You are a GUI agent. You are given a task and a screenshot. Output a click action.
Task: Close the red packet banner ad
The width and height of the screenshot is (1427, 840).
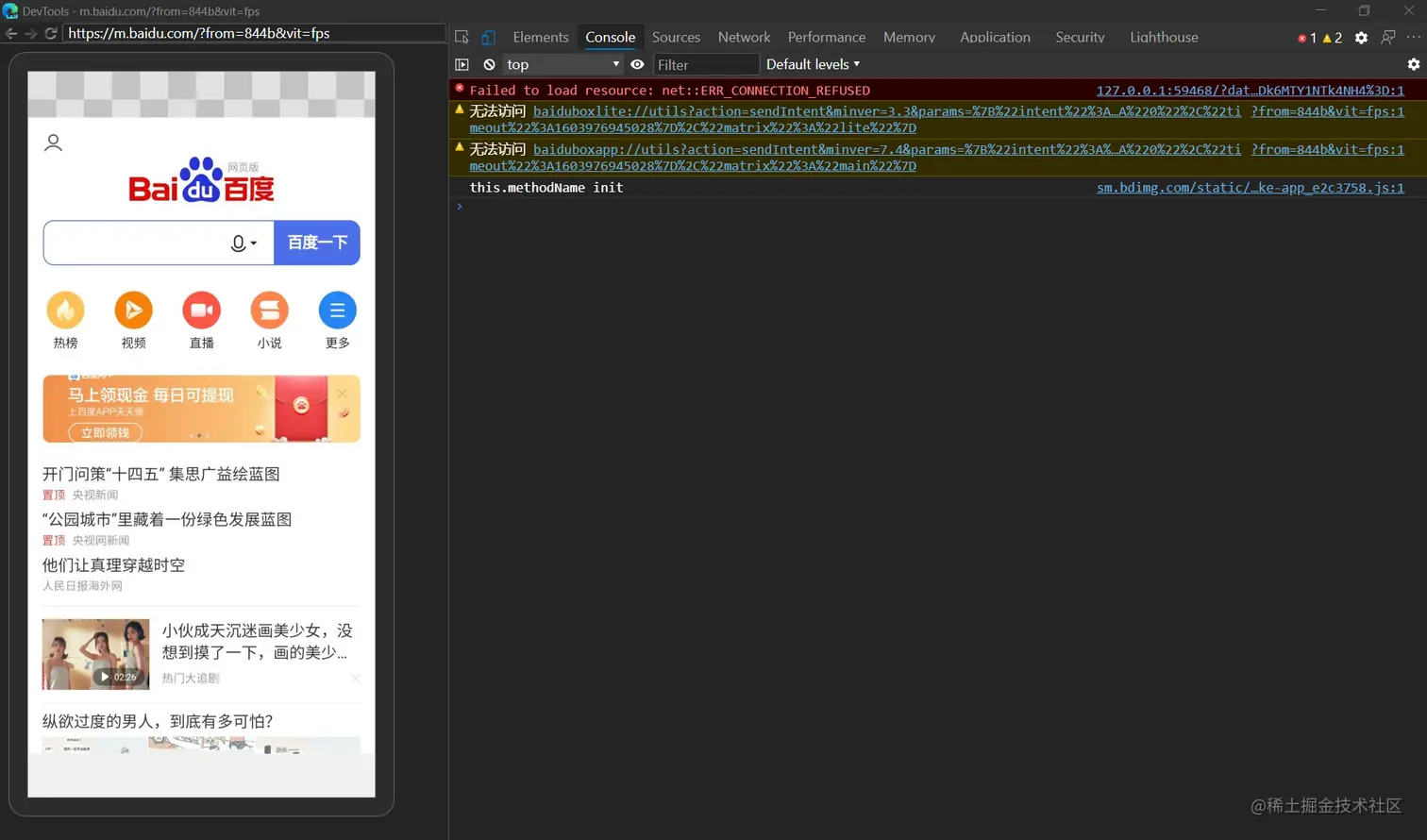[x=343, y=393]
